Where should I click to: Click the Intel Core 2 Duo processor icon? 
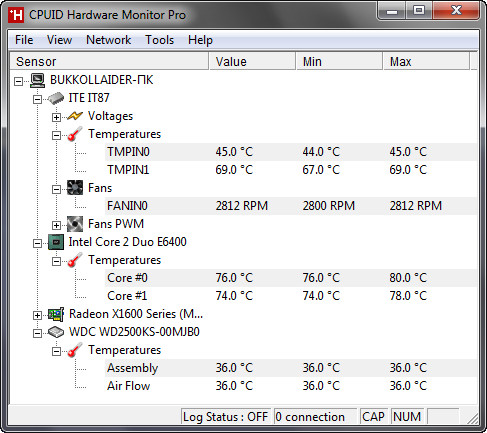point(56,242)
